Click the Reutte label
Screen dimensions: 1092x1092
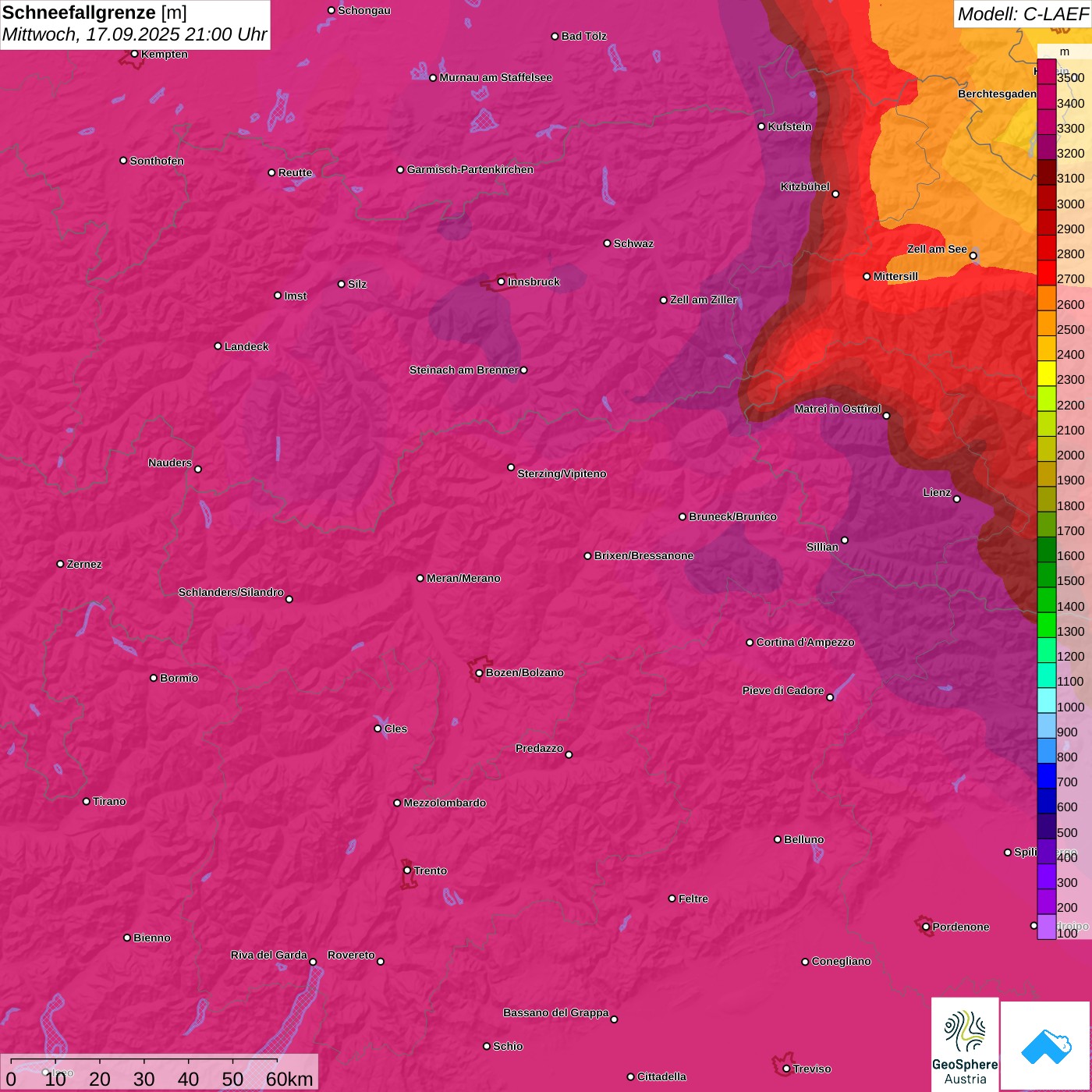click(296, 173)
